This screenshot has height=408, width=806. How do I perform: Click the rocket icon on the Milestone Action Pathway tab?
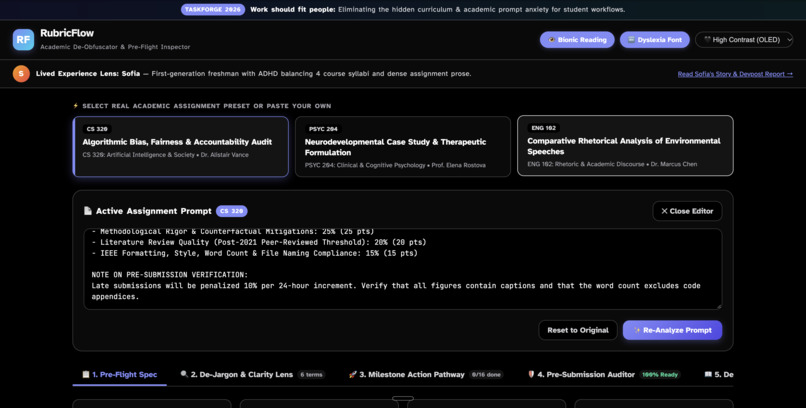coord(353,375)
